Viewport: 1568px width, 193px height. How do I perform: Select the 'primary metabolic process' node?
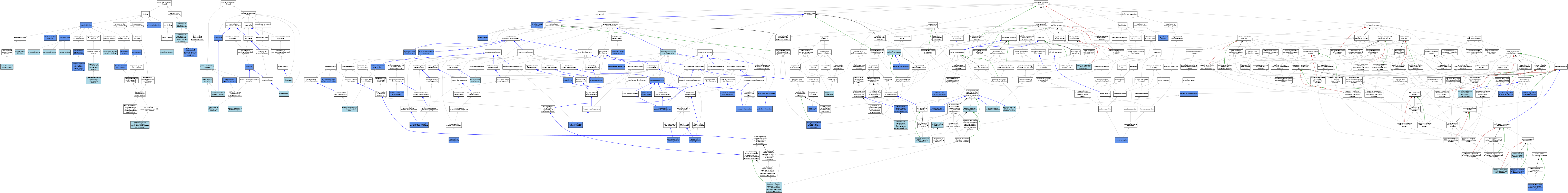1432,52
